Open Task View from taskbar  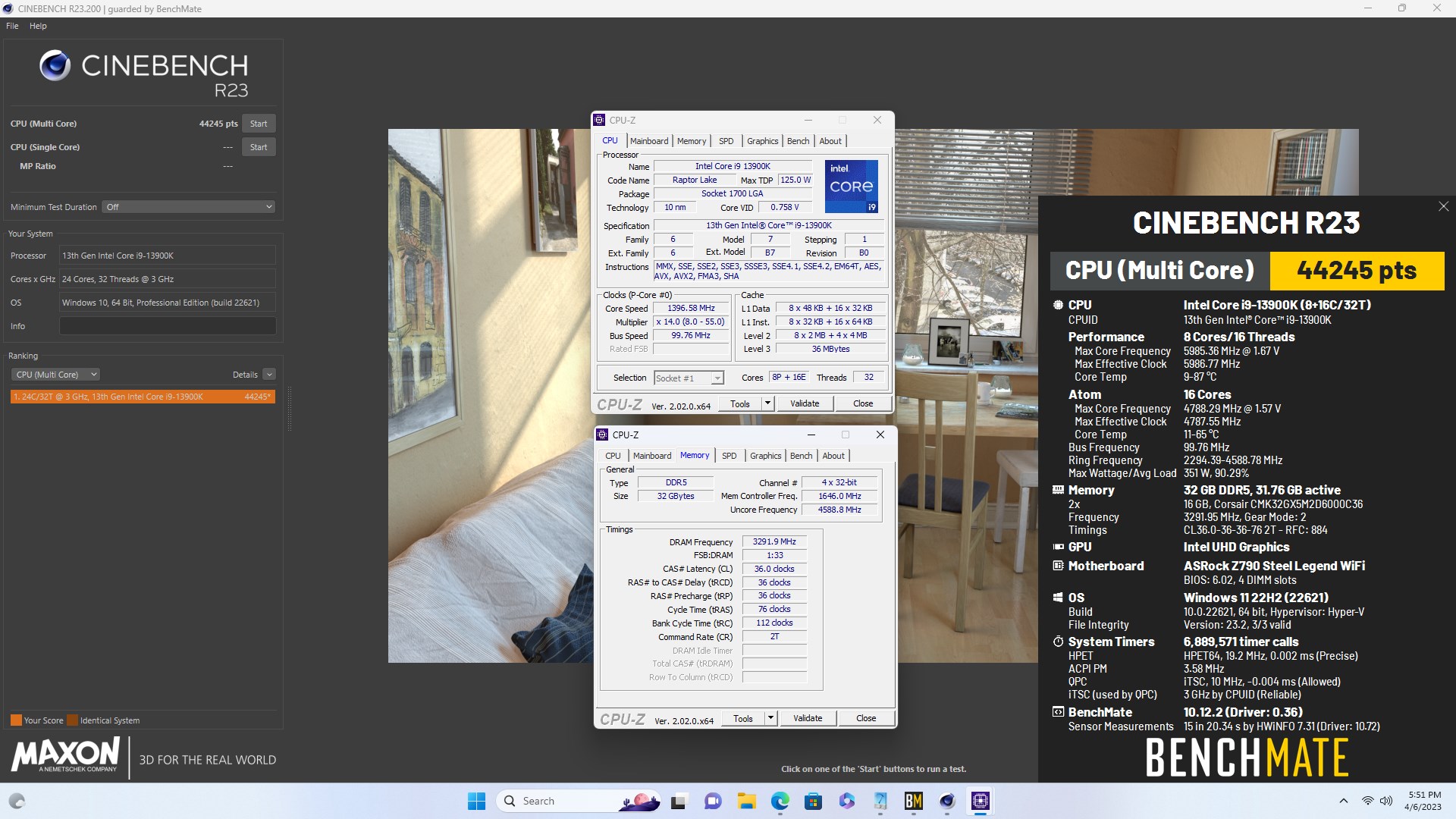point(679,801)
